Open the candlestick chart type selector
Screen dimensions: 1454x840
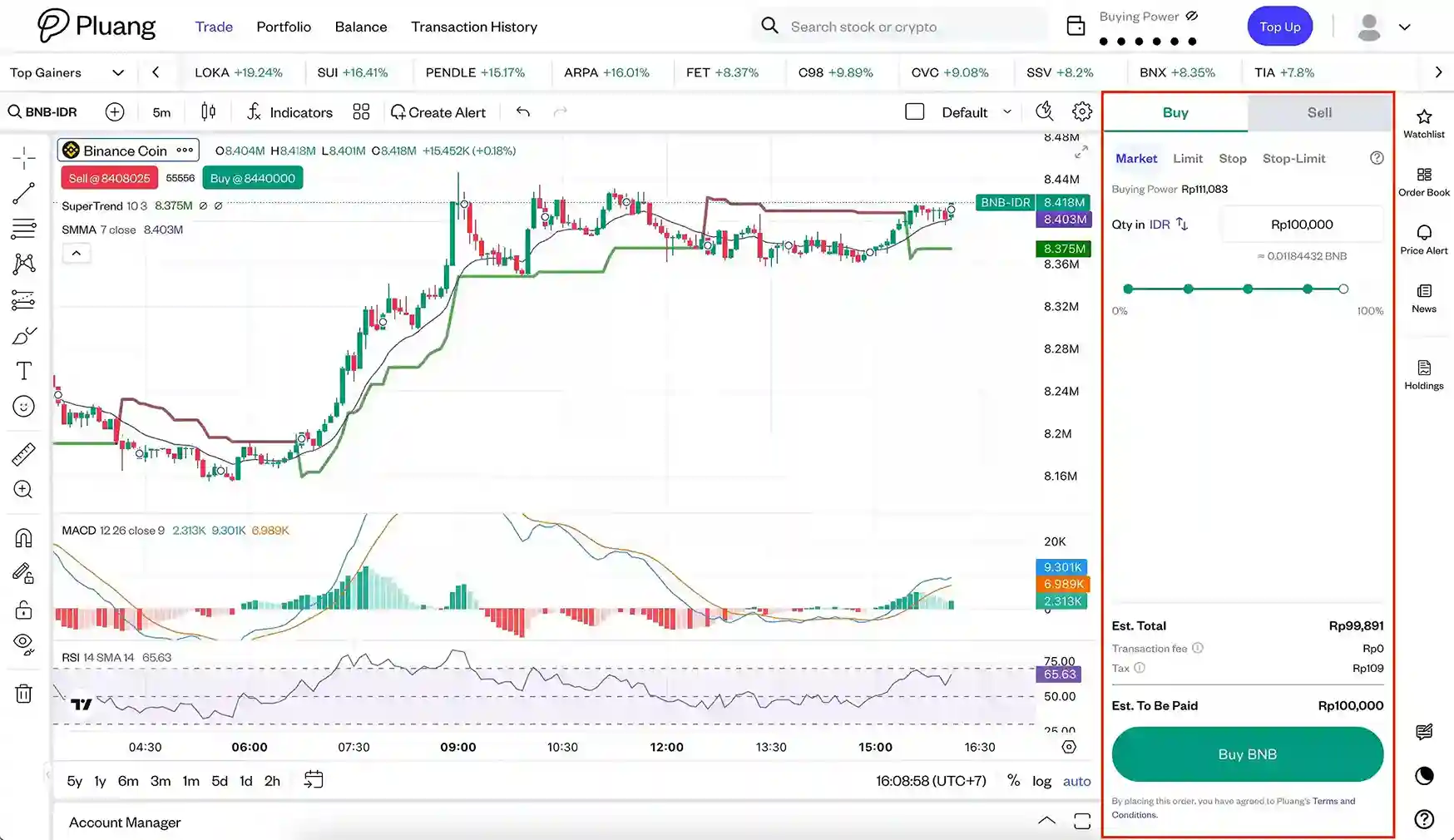click(x=208, y=112)
